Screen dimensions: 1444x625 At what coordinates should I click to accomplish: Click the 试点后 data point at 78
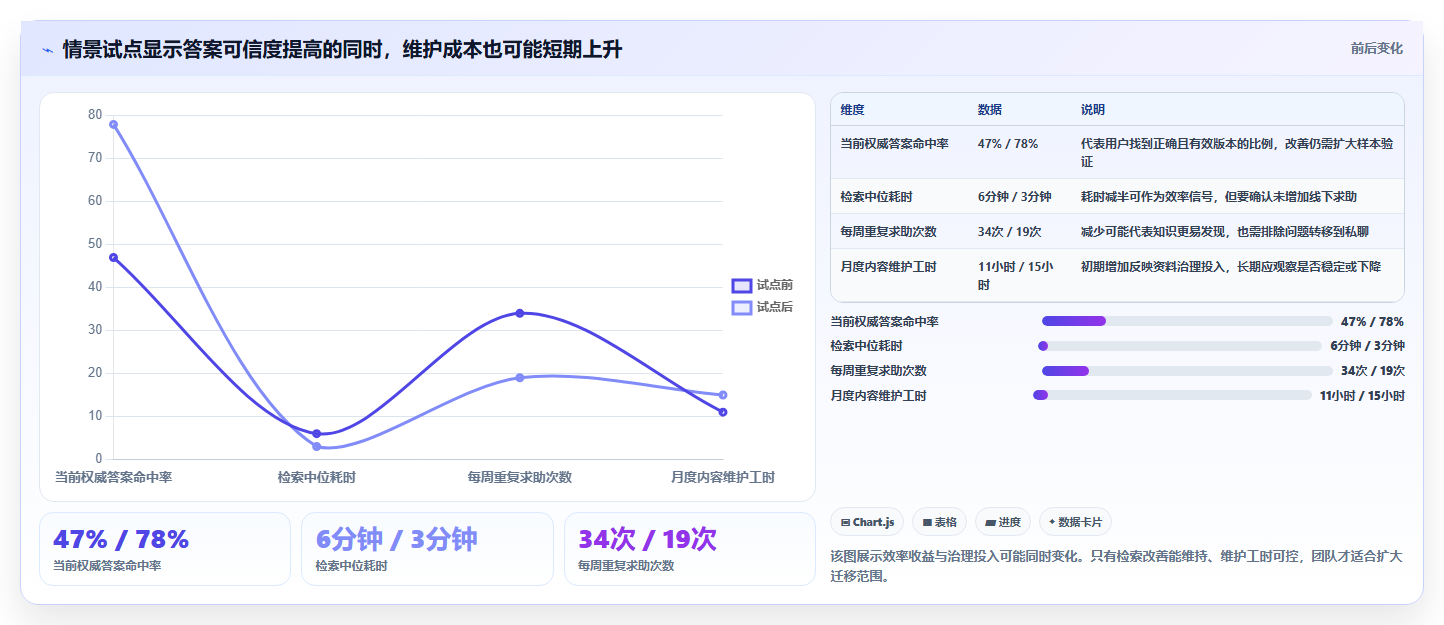113,124
